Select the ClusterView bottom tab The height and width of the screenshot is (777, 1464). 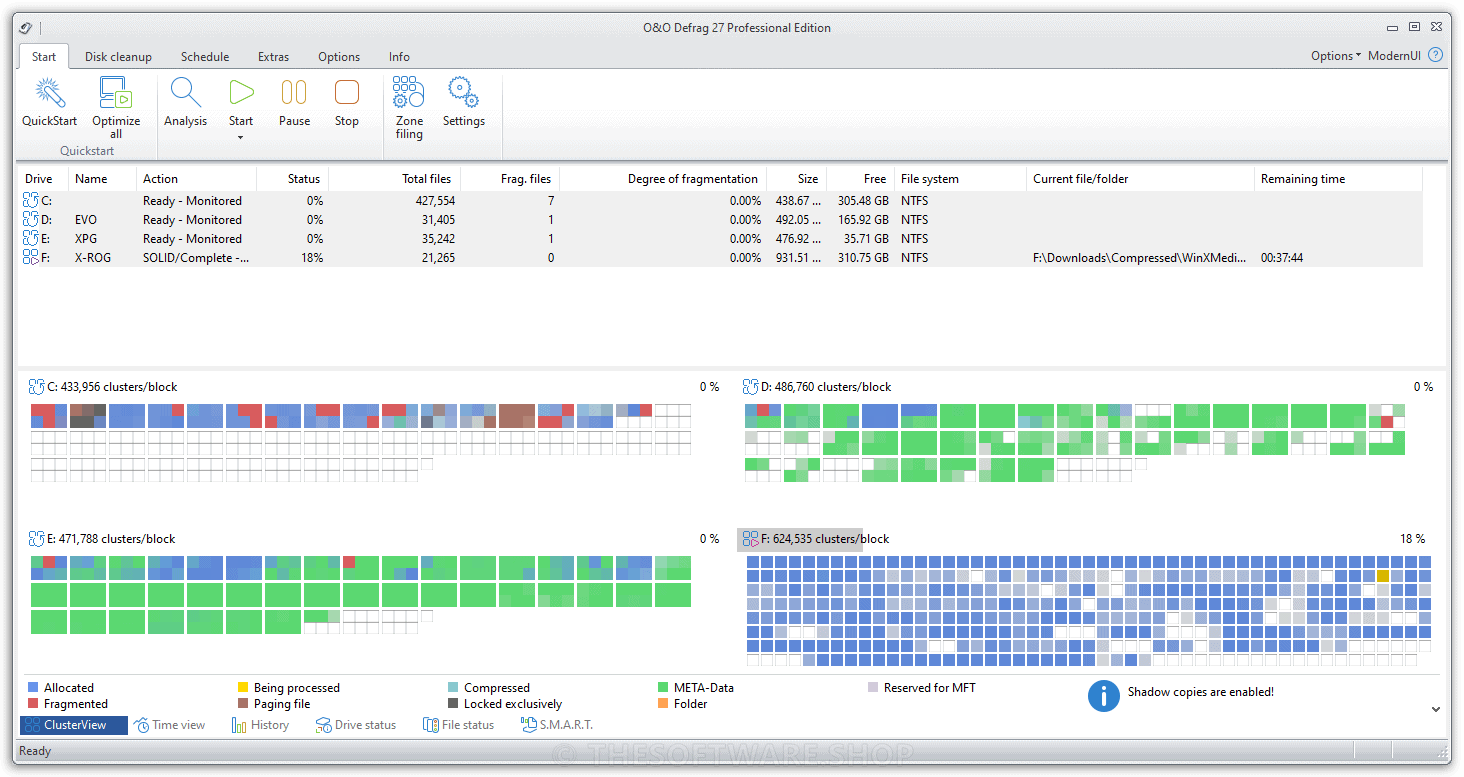[74, 725]
